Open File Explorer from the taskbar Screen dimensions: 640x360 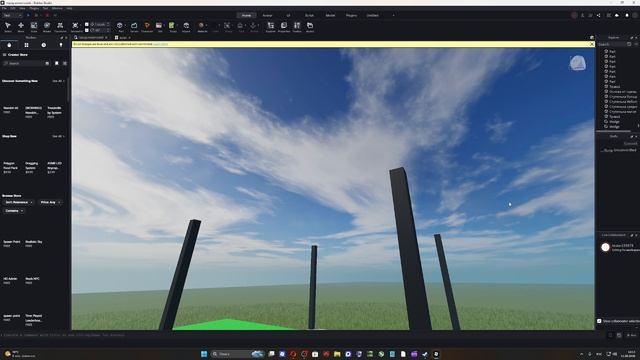337,354
